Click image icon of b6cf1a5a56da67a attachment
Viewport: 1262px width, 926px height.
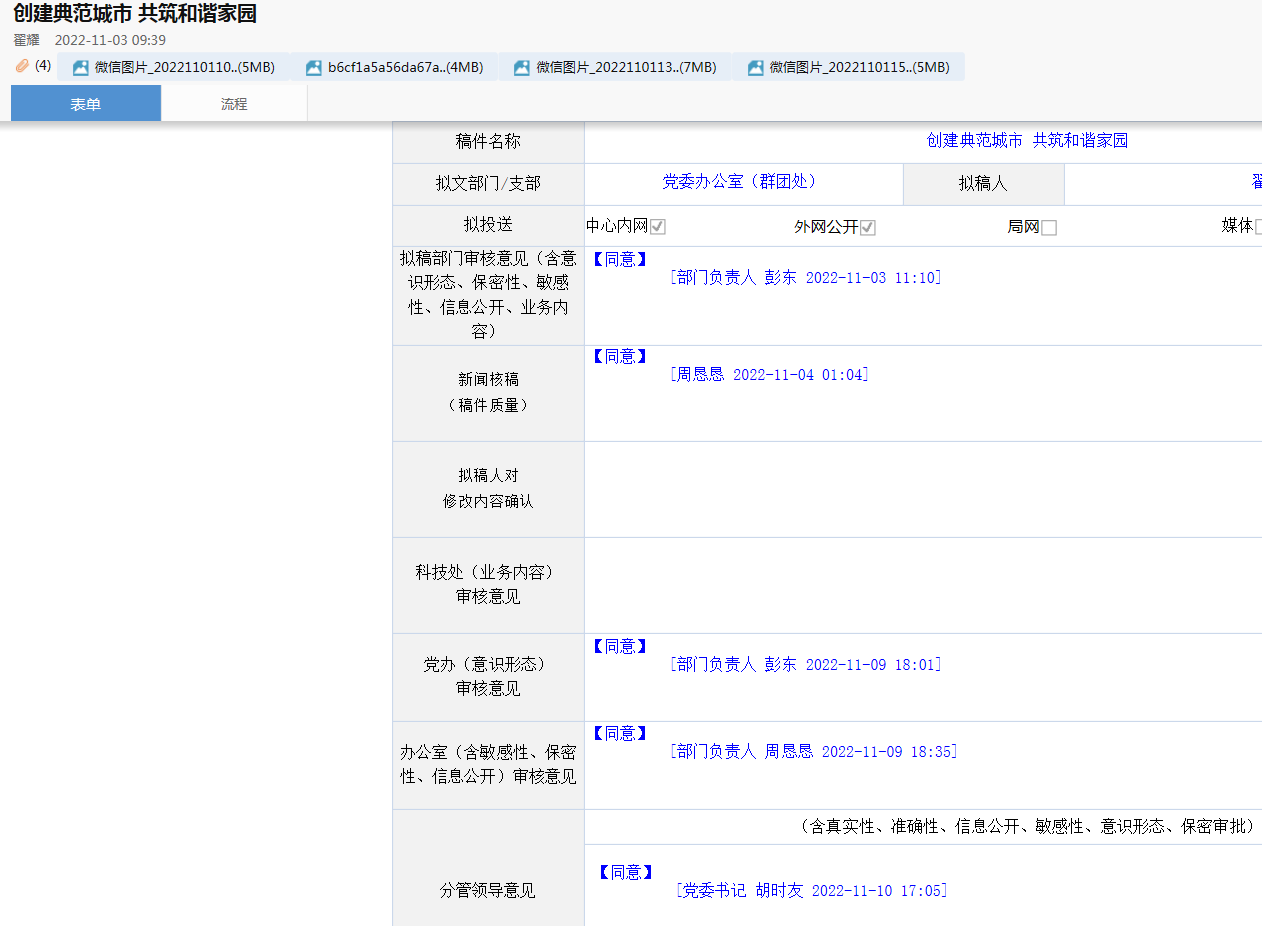[314, 68]
